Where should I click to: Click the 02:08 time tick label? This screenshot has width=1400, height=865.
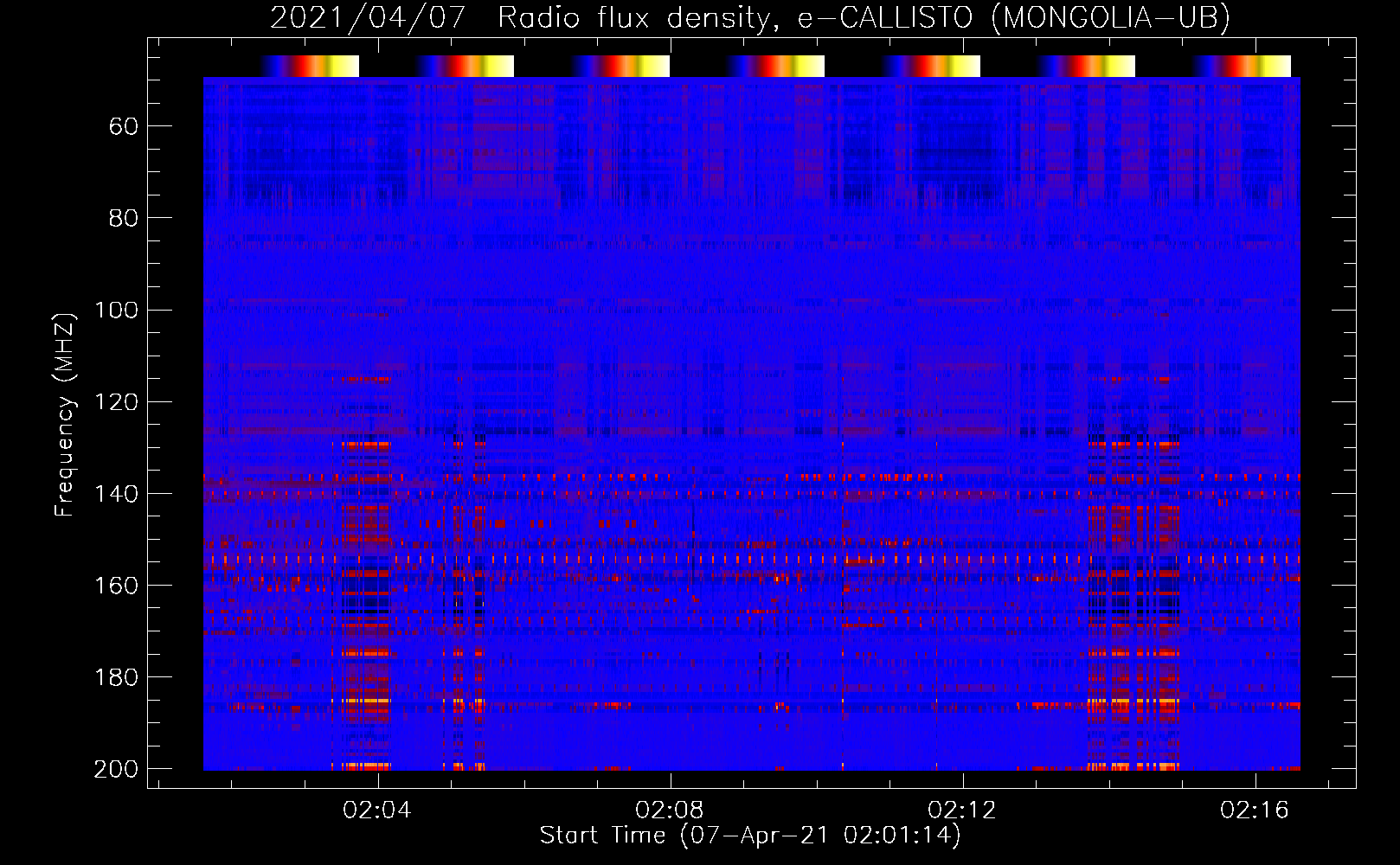coord(670,810)
